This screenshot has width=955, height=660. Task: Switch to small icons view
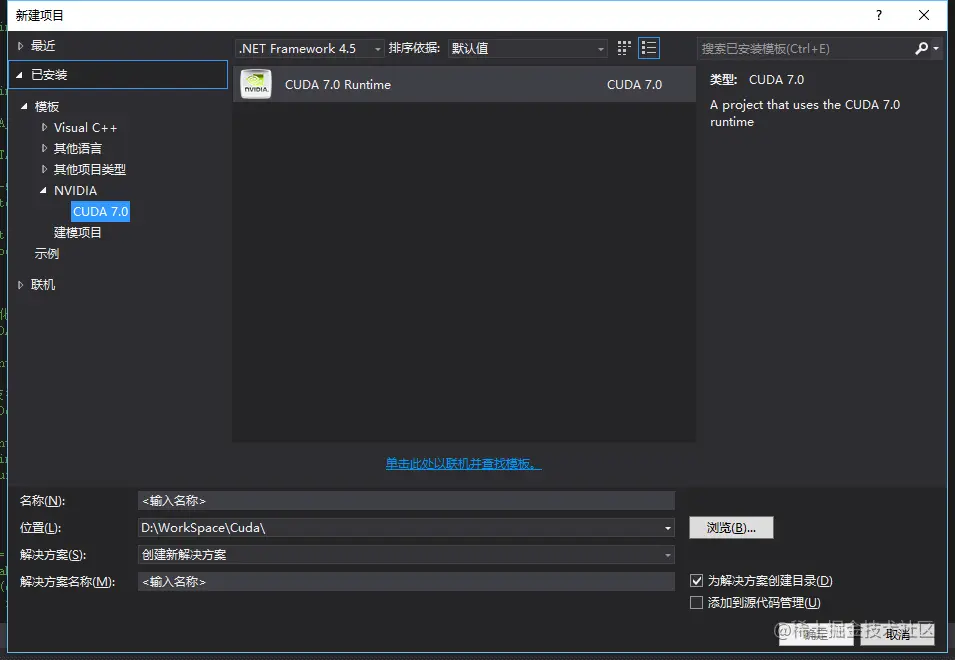coord(624,48)
